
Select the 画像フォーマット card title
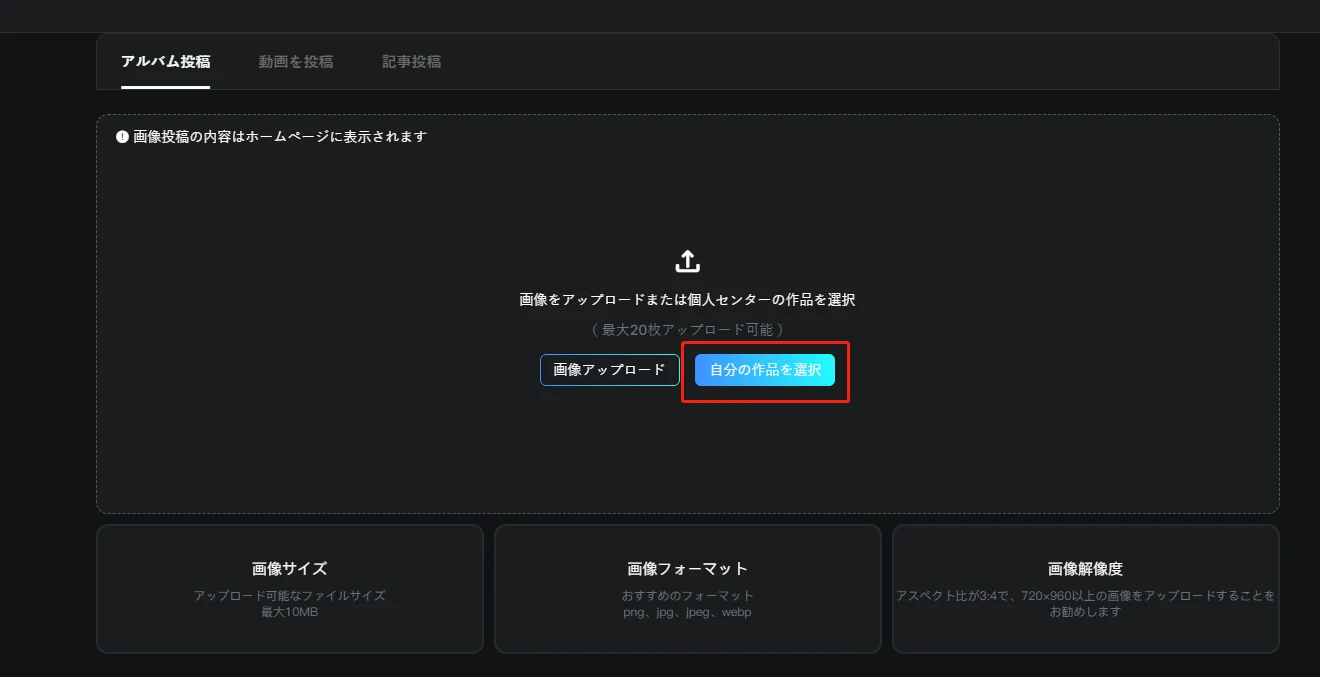[x=687, y=569]
